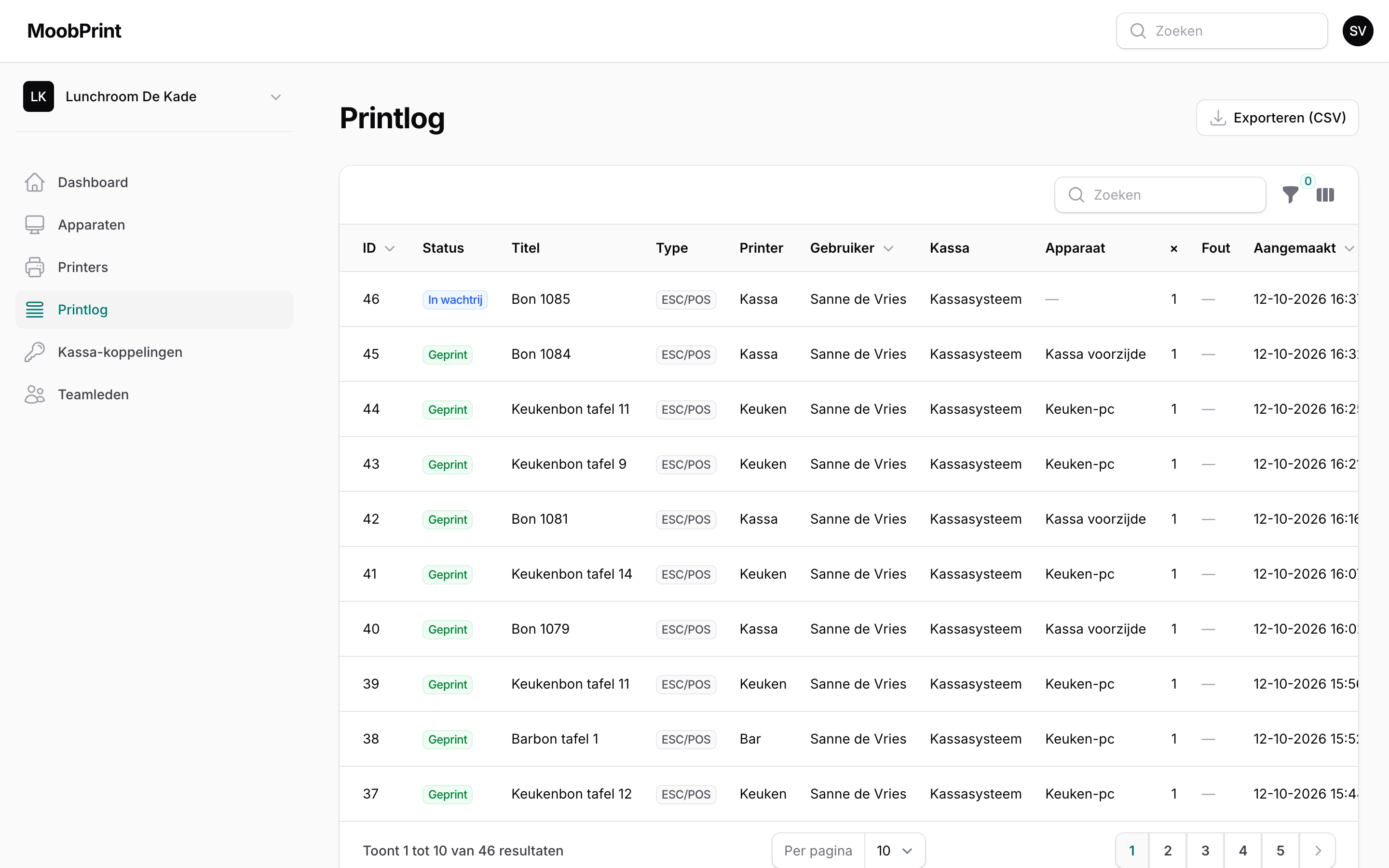Click Fout column header
Screen dimensions: 1389x868
[x=1216, y=248]
